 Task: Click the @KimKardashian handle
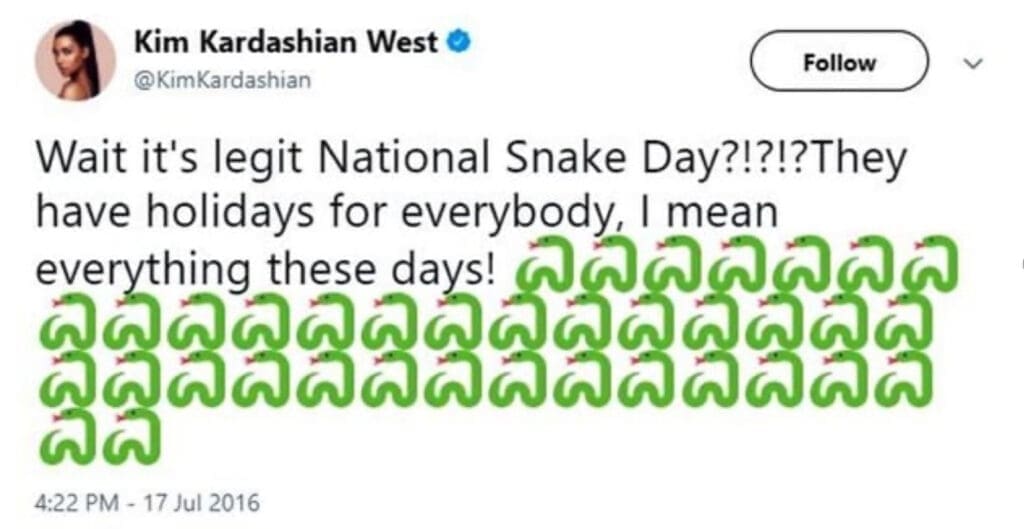point(223,81)
